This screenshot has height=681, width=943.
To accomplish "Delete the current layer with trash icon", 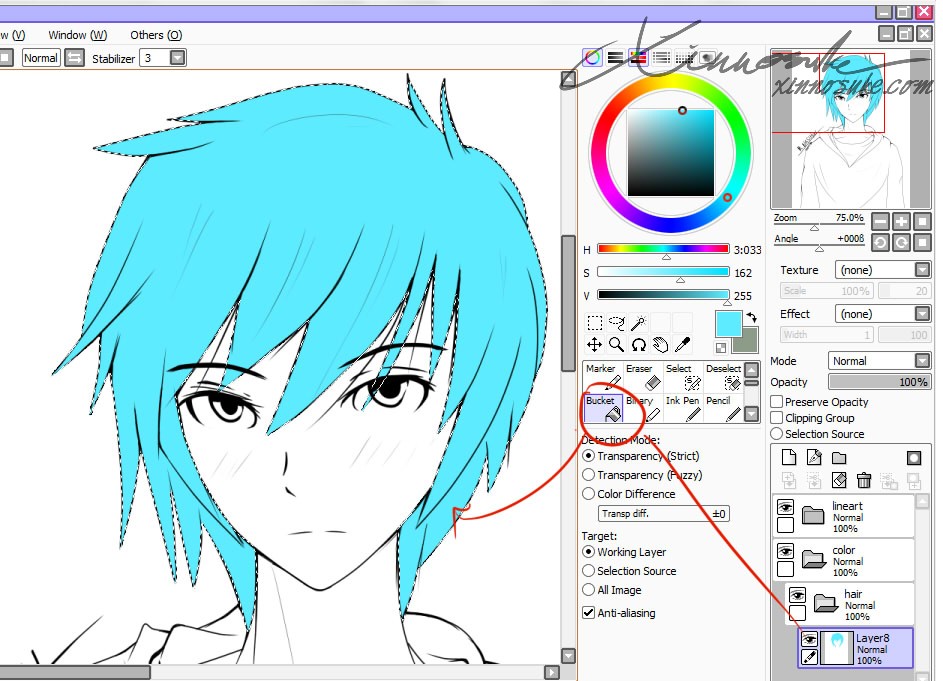I will pyautogui.click(x=863, y=480).
